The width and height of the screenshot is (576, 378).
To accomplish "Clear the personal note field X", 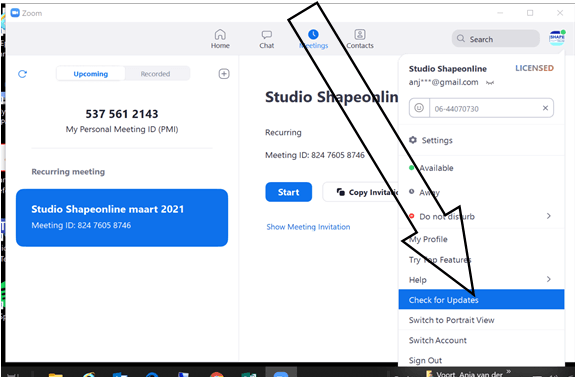I will click(545, 108).
